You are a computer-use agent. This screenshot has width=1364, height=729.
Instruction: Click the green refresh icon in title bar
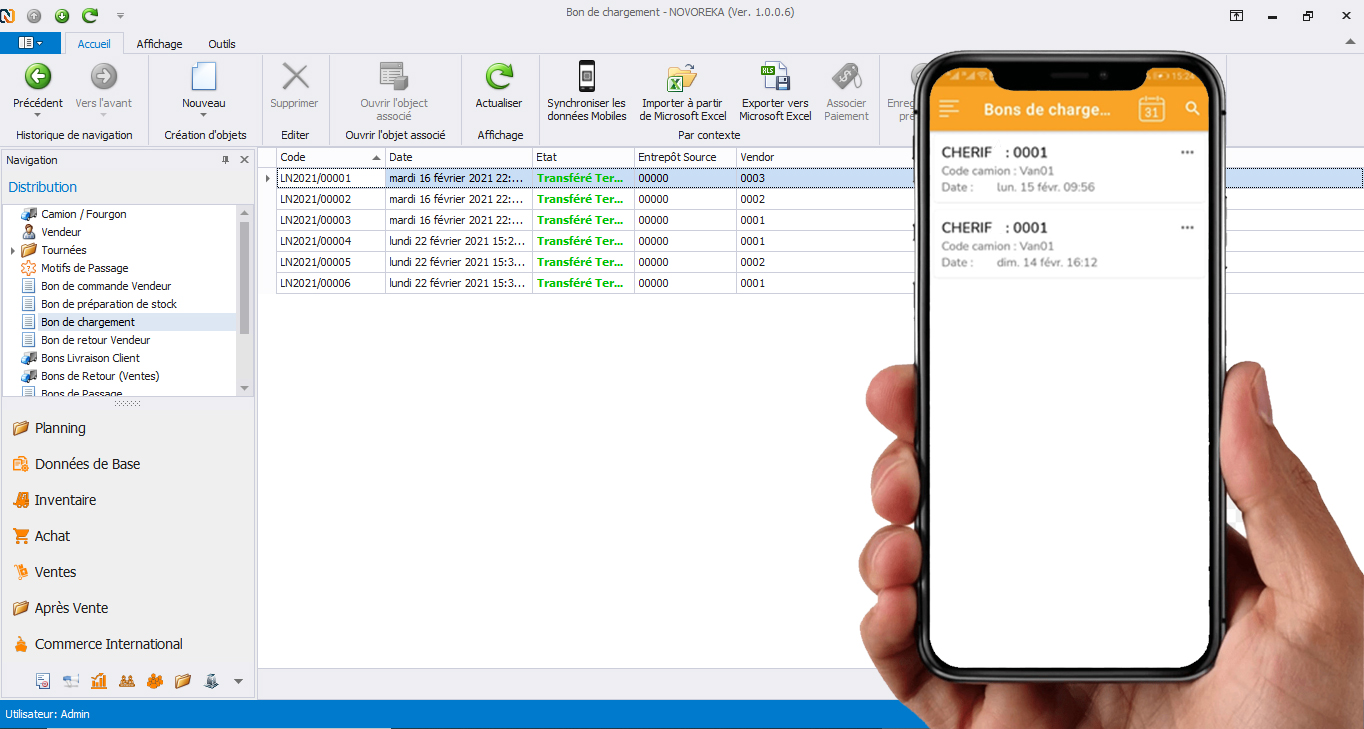point(90,15)
